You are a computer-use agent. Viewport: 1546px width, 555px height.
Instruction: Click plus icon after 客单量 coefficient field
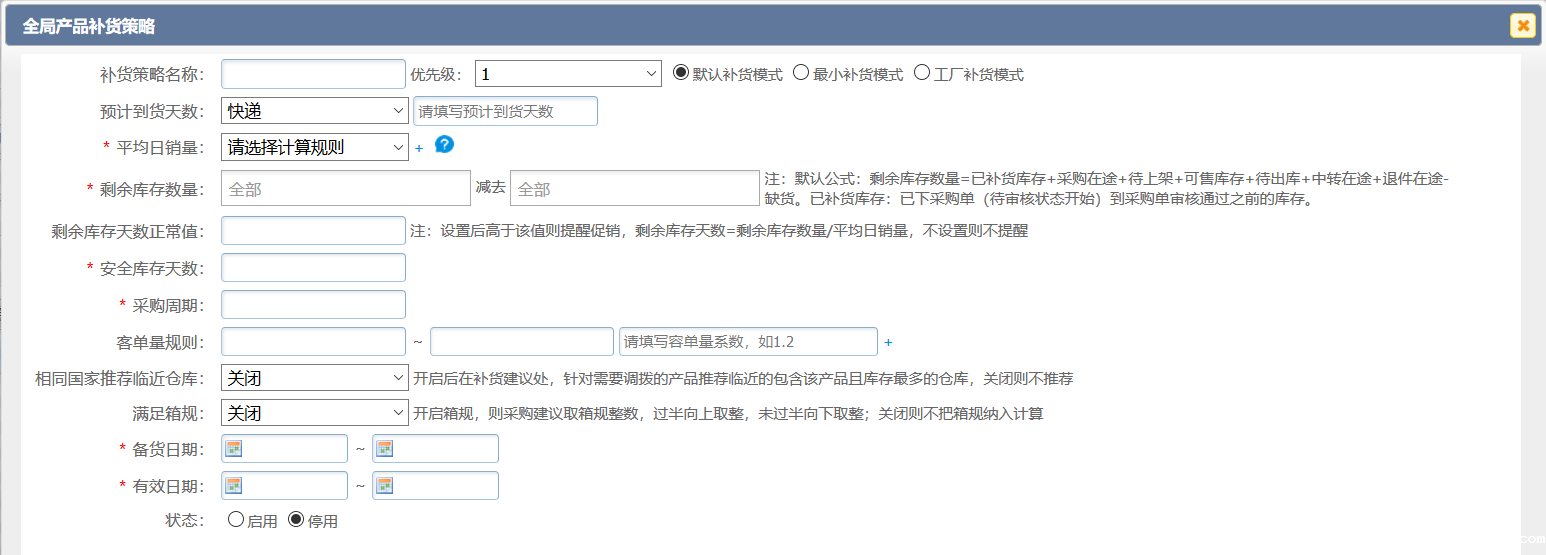tap(888, 342)
